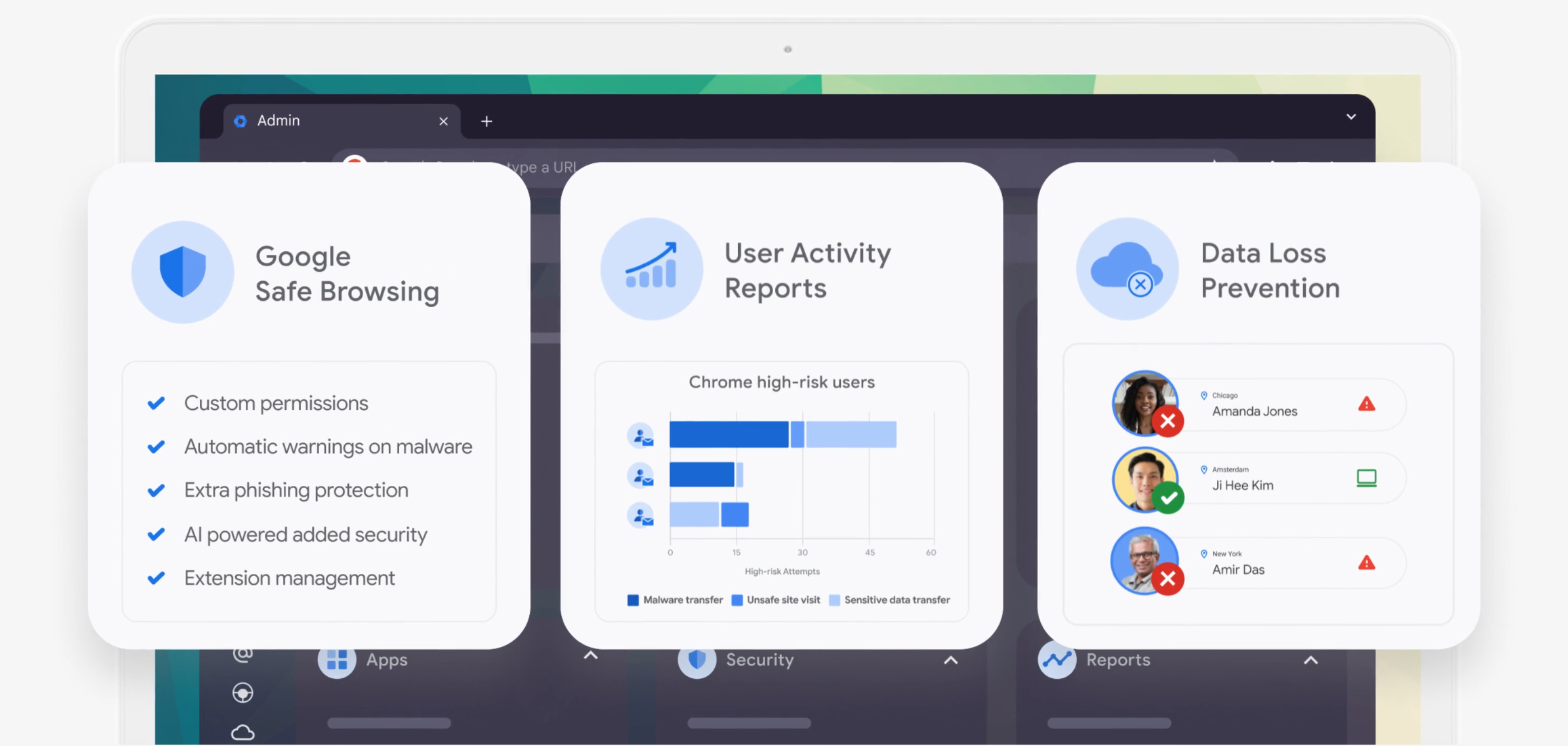
Task: Click the dark blue segment of the top bar
Action: [729, 434]
